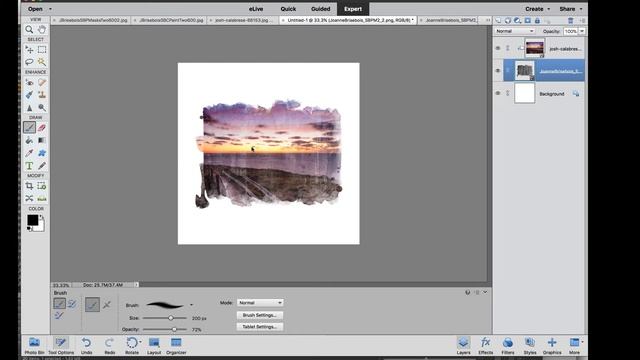Toggle the Tool Options panel

click(x=61, y=345)
